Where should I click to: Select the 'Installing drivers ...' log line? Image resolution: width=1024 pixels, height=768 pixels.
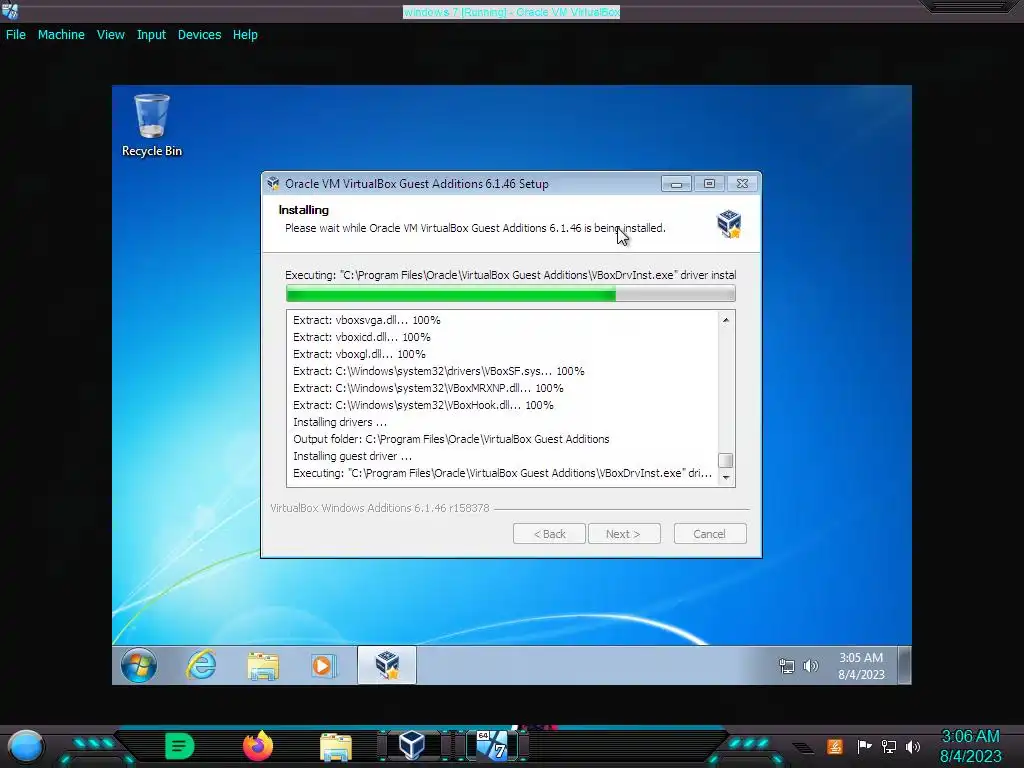340,422
